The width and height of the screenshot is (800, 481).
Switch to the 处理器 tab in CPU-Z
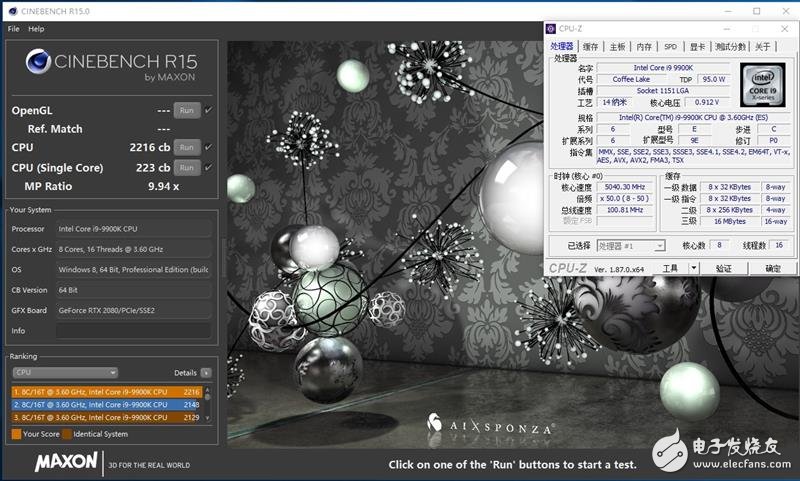click(x=562, y=46)
